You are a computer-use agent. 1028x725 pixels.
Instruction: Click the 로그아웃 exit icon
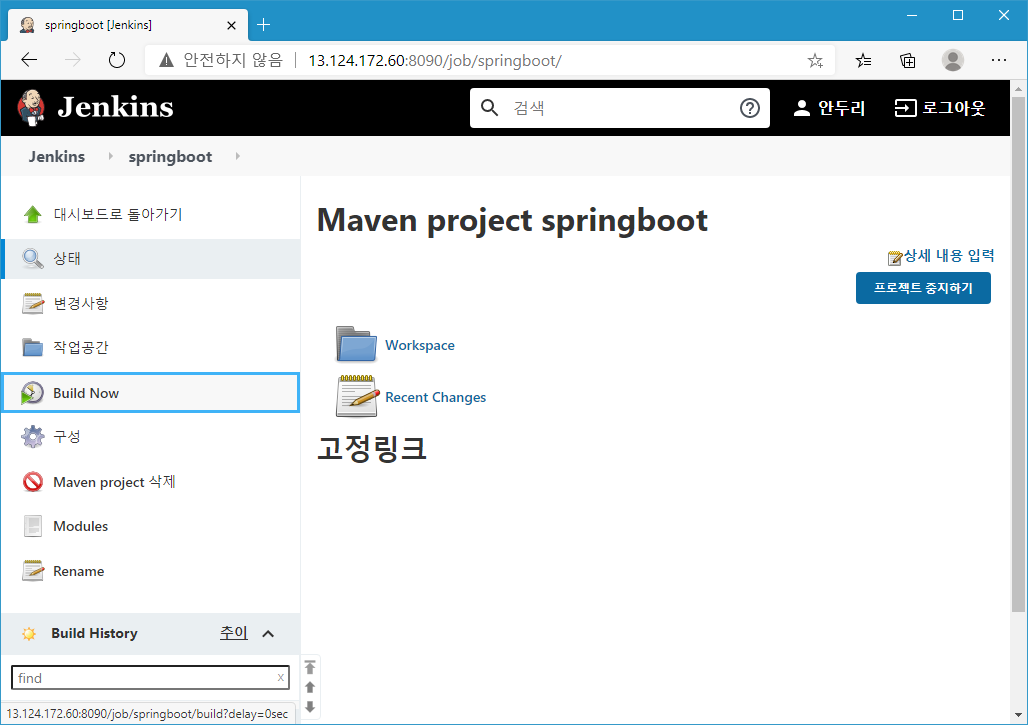(905, 108)
